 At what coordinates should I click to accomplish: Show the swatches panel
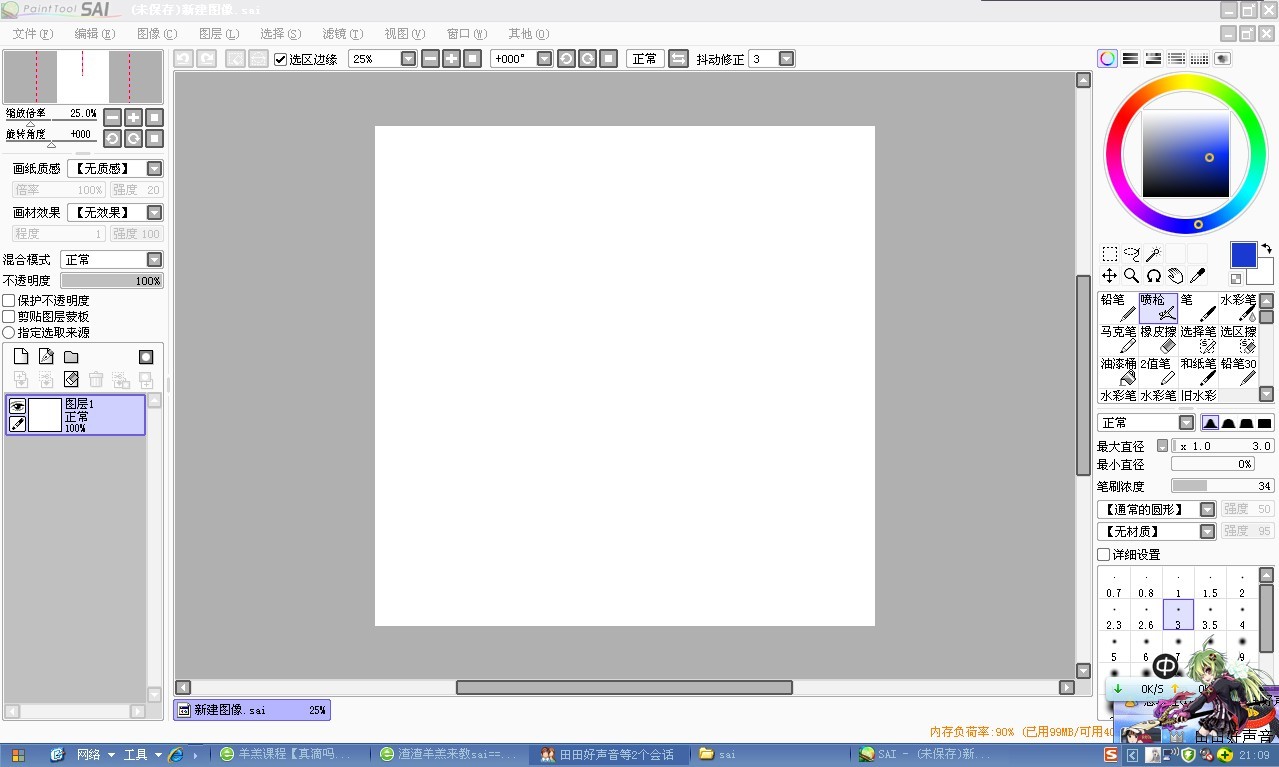point(1199,59)
